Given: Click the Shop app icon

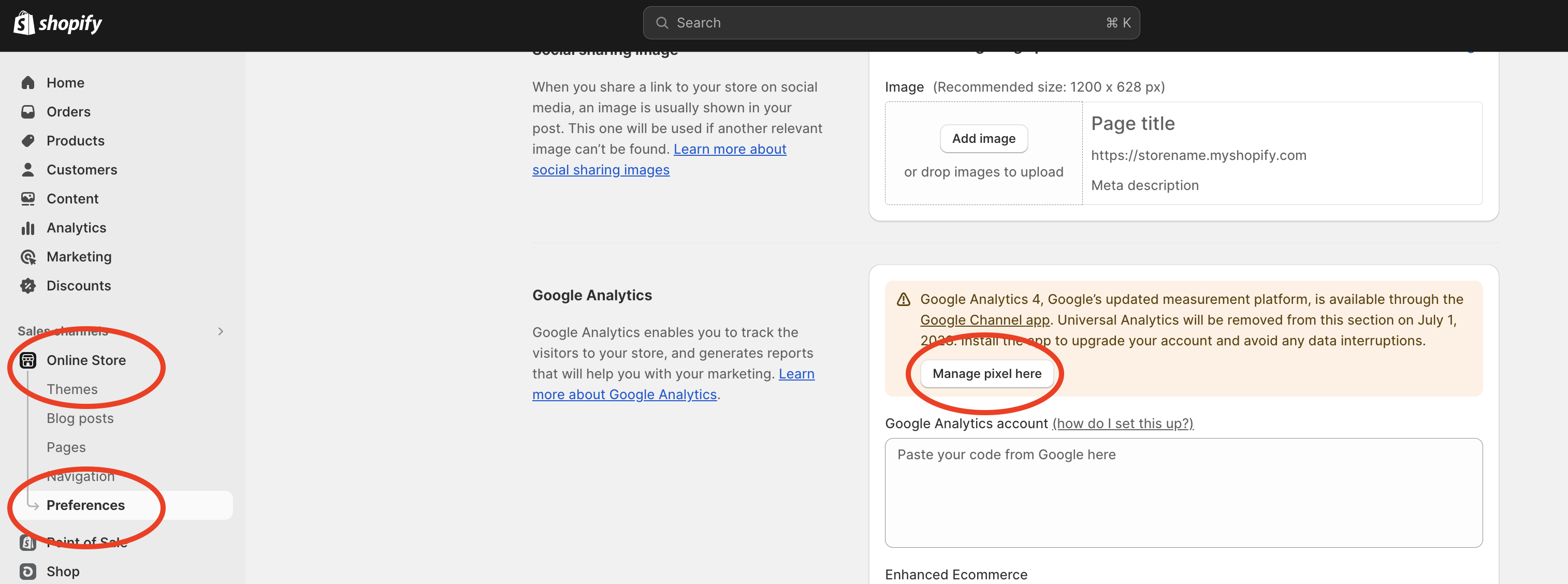Looking at the screenshot, I should (28, 571).
